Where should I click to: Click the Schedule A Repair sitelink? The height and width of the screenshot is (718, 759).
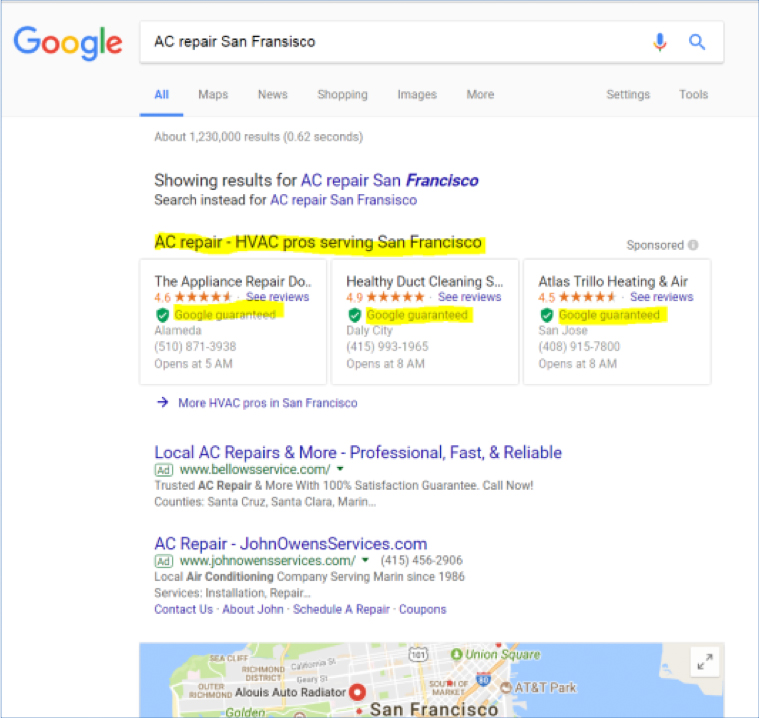[341, 609]
